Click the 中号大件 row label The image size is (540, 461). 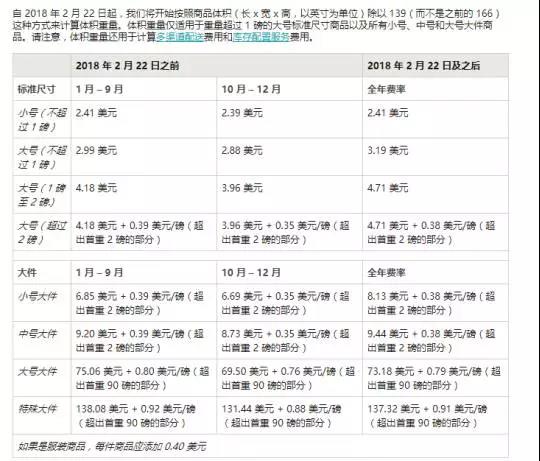pos(38,334)
